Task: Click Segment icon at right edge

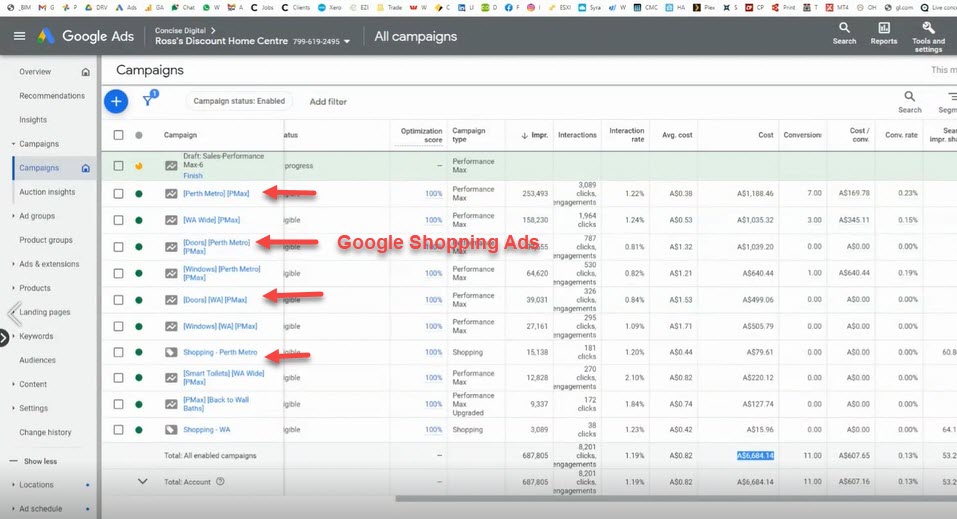Action: pyautogui.click(x=952, y=96)
